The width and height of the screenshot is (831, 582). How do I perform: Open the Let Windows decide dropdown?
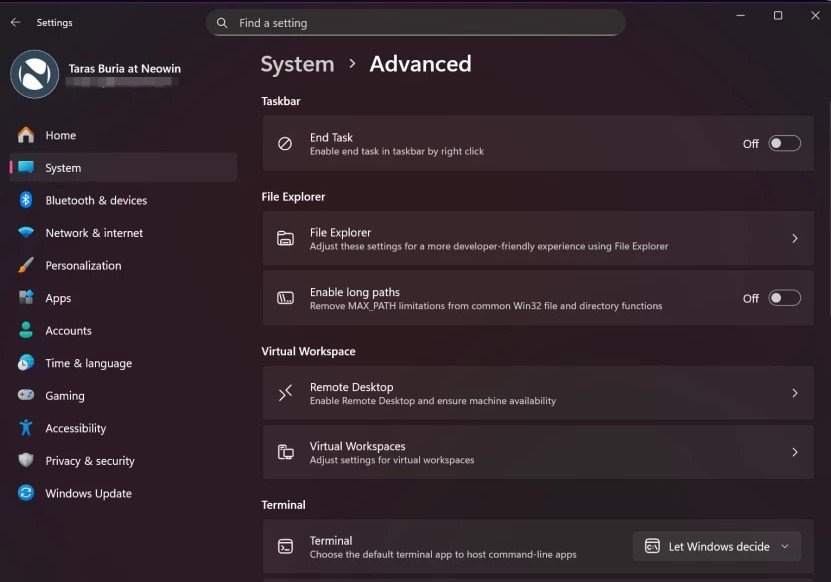pyautogui.click(x=717, y=546)
